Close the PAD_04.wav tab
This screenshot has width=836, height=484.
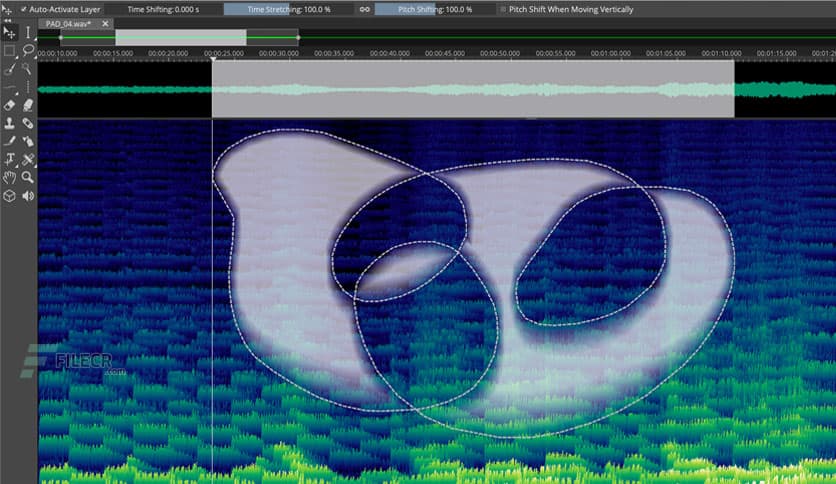[x=105, y=23]
